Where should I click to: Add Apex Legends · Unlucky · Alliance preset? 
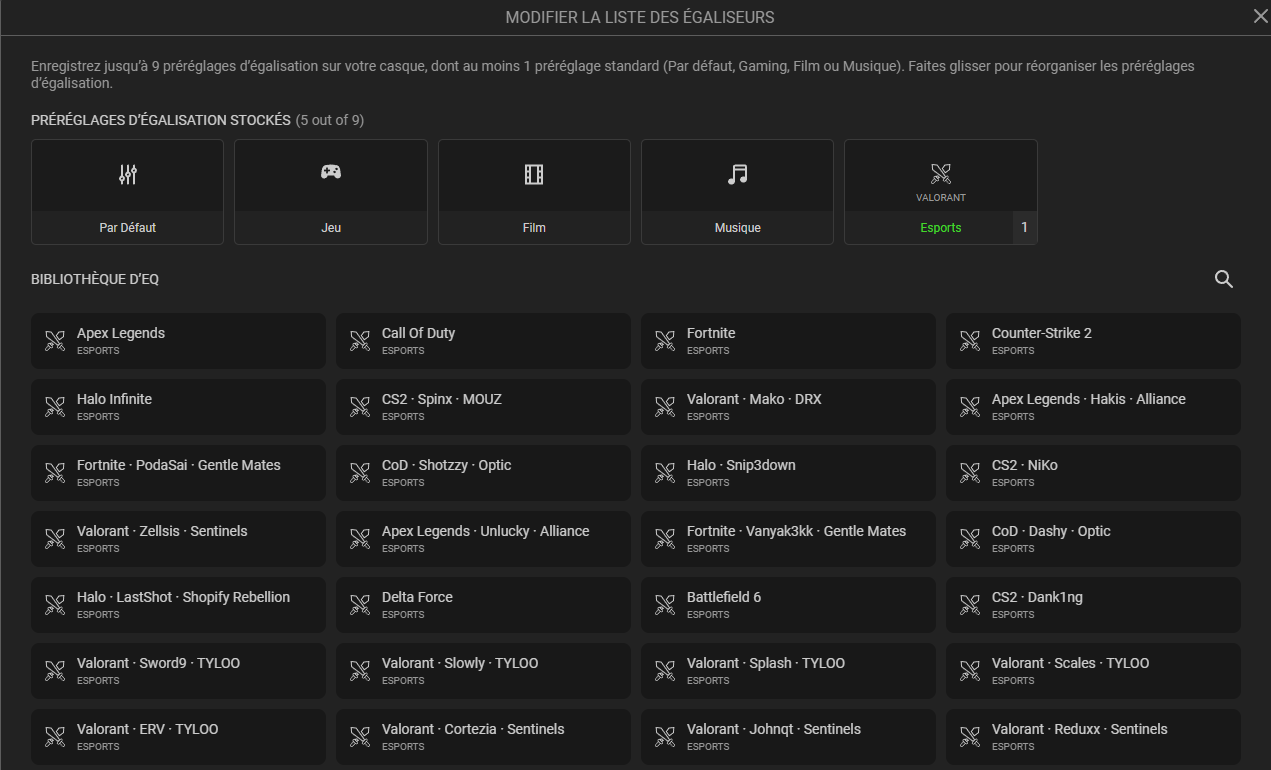pos(483,539)
